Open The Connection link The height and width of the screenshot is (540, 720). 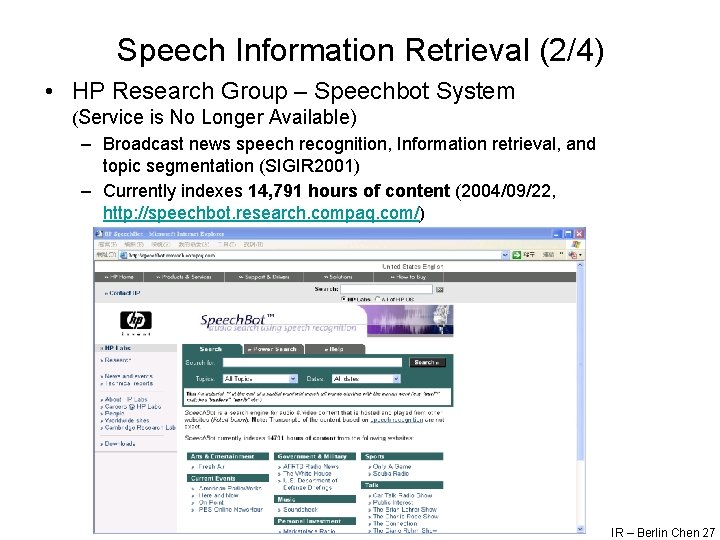point(395,523)
